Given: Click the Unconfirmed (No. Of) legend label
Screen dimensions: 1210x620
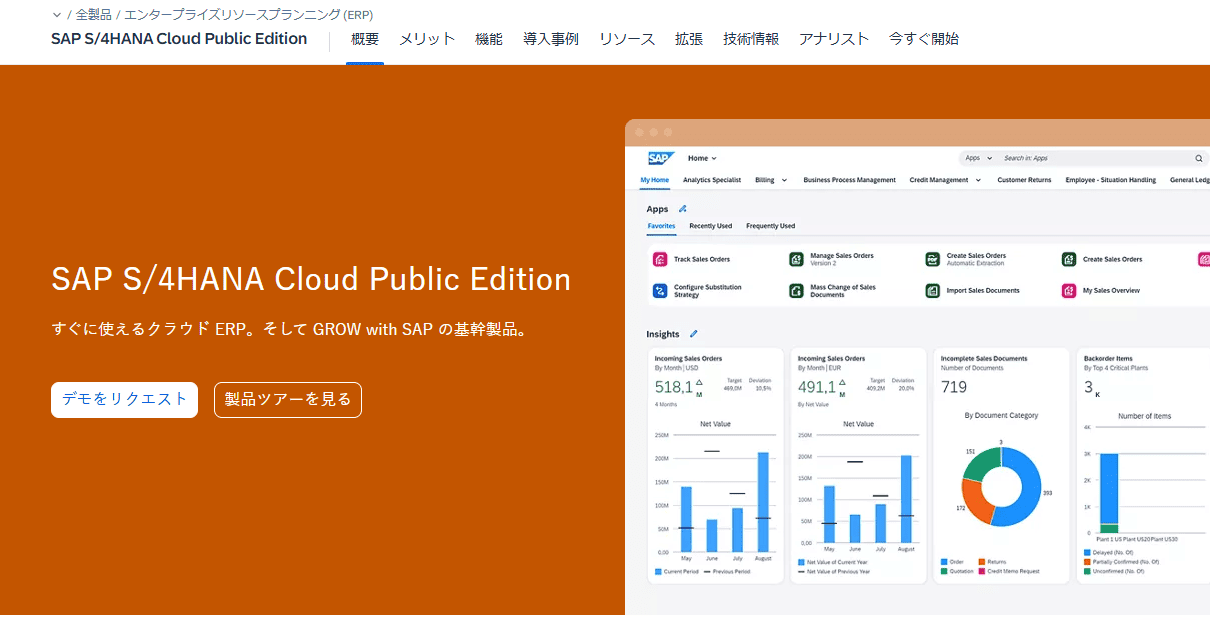Looking at the screenshot, I should [x=1121, y=571].
